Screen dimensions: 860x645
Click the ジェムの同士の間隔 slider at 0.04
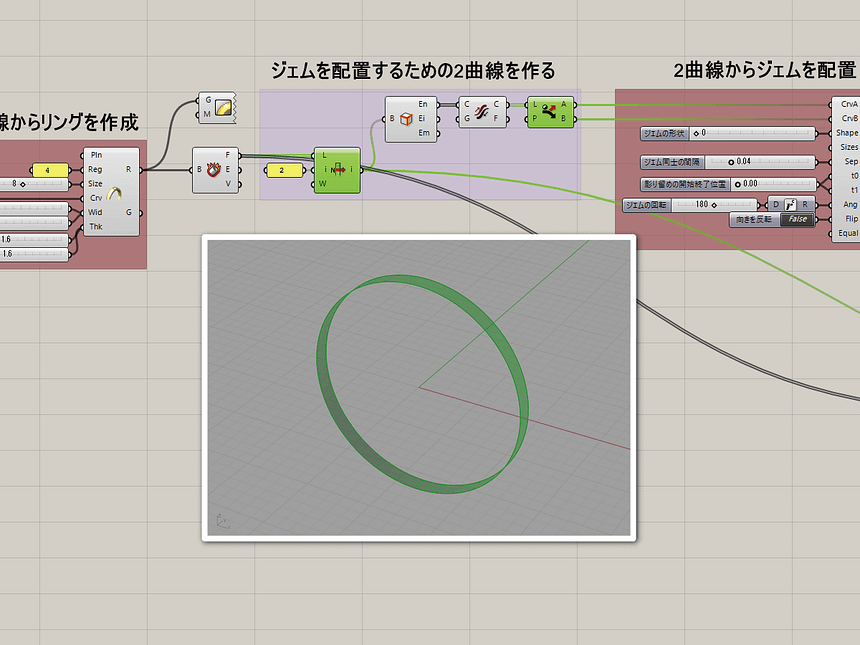732,162
